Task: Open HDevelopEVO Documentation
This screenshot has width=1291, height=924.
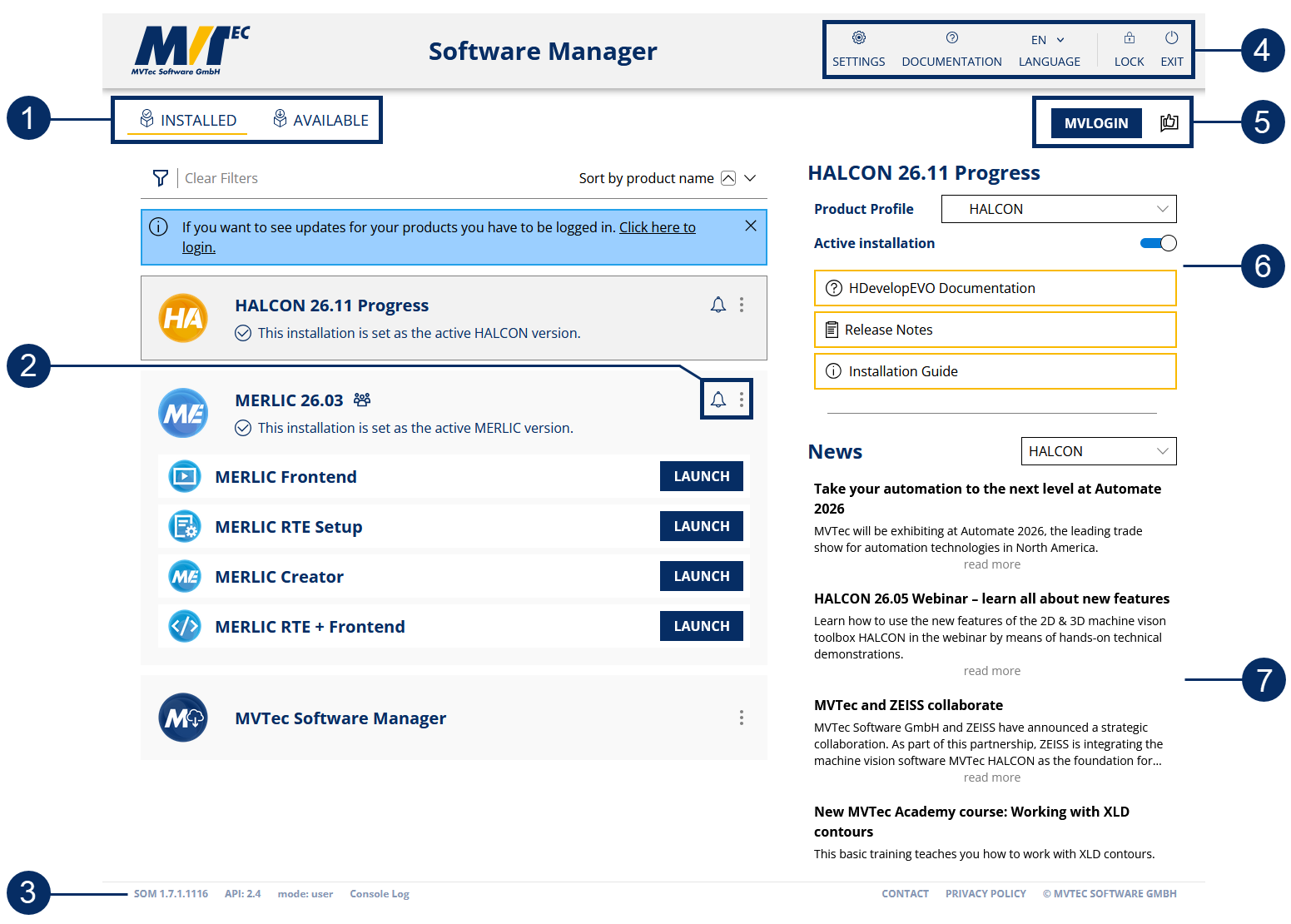Action: pos(995,288)
